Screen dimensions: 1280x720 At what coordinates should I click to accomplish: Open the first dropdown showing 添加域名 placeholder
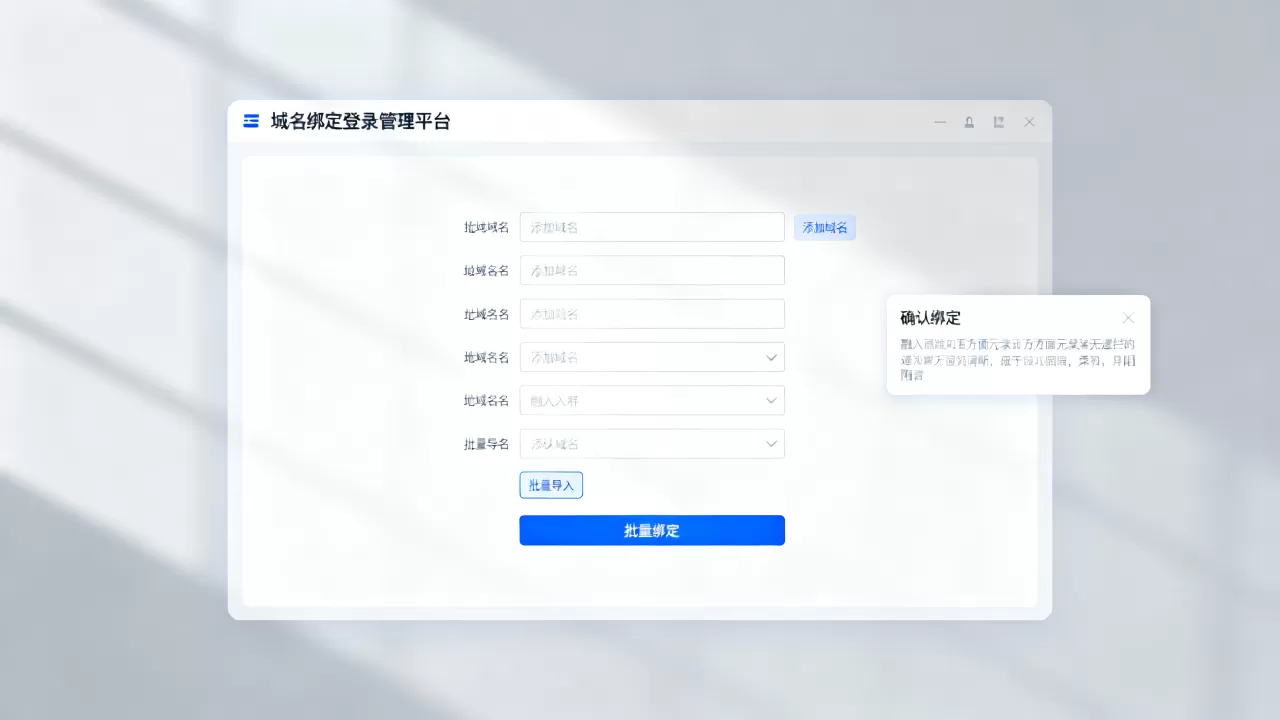(652, 357)
